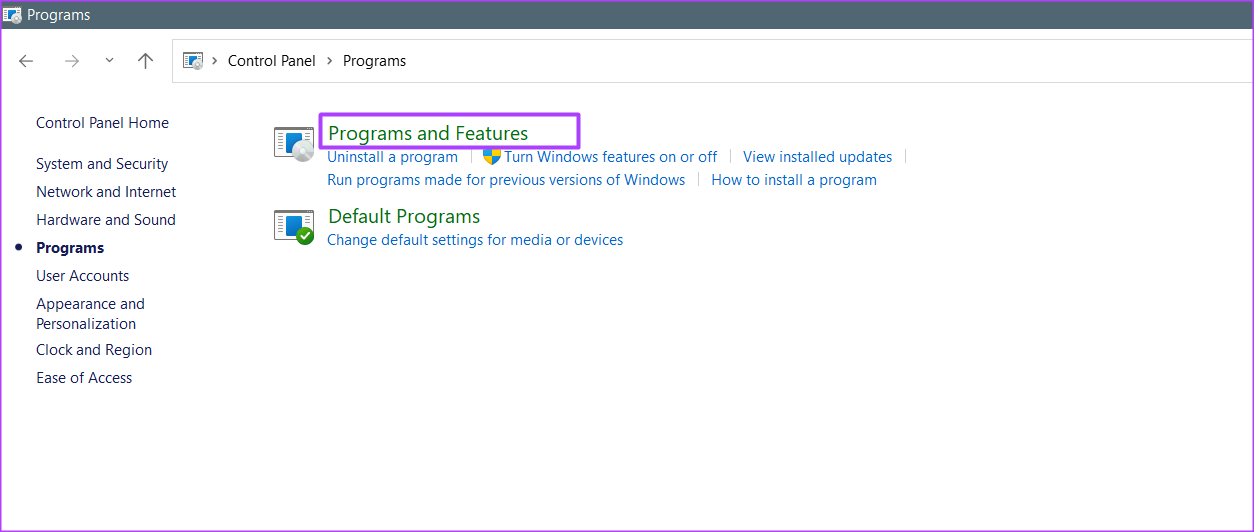Viewport: 1254px width, 532px height.
Task: Click the Control Panel icon in address bar
Action: [193, 61]
